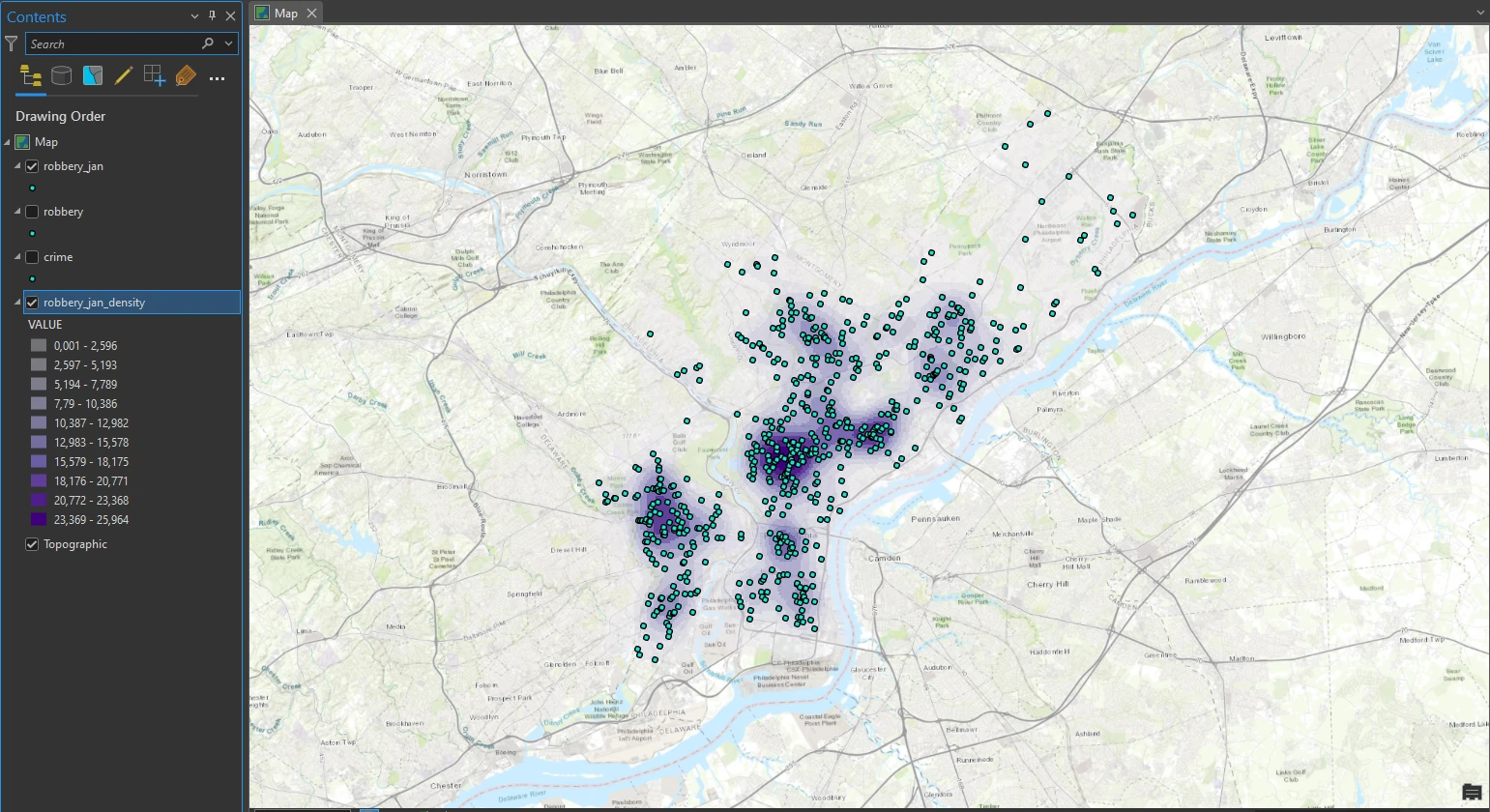1490x812 pixels.
Task: Open the notifications icon in map corner
Action: tap(1472, 793)
